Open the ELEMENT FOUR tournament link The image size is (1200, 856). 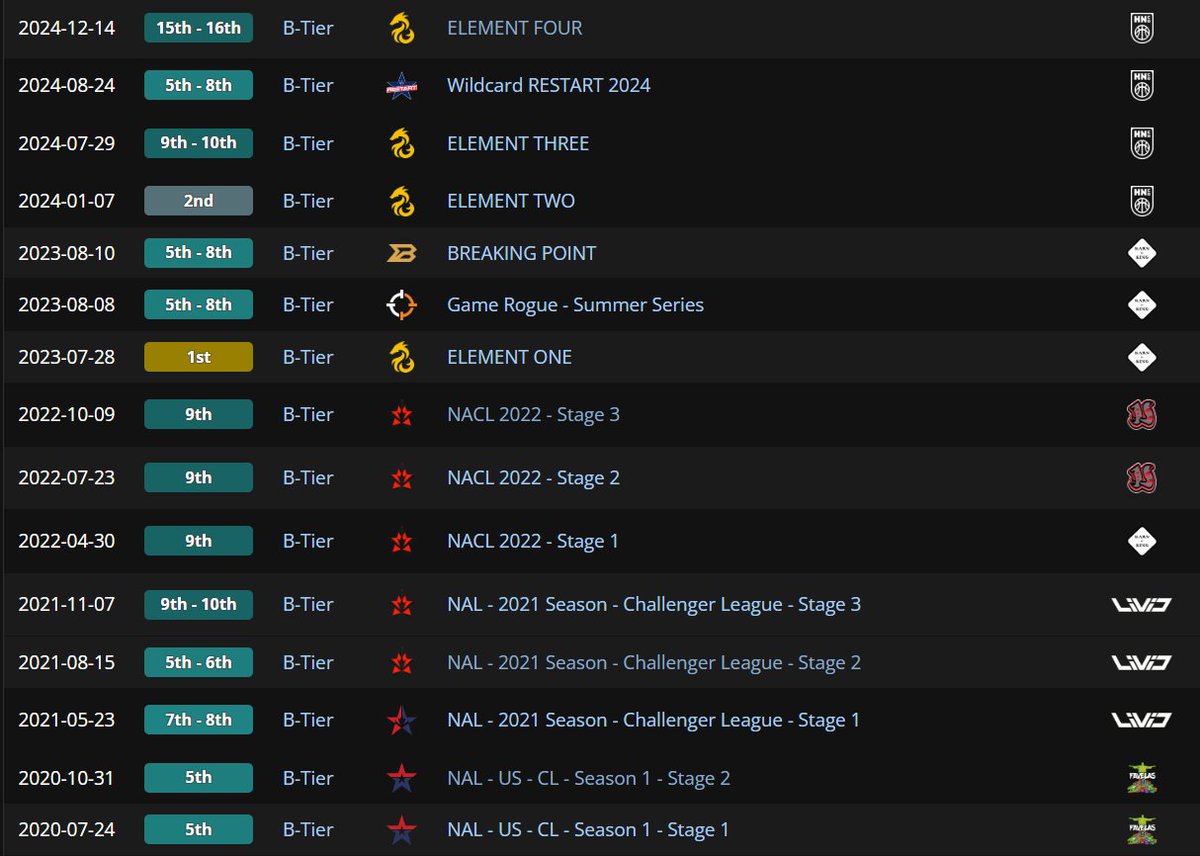click(x=514, y=28)
